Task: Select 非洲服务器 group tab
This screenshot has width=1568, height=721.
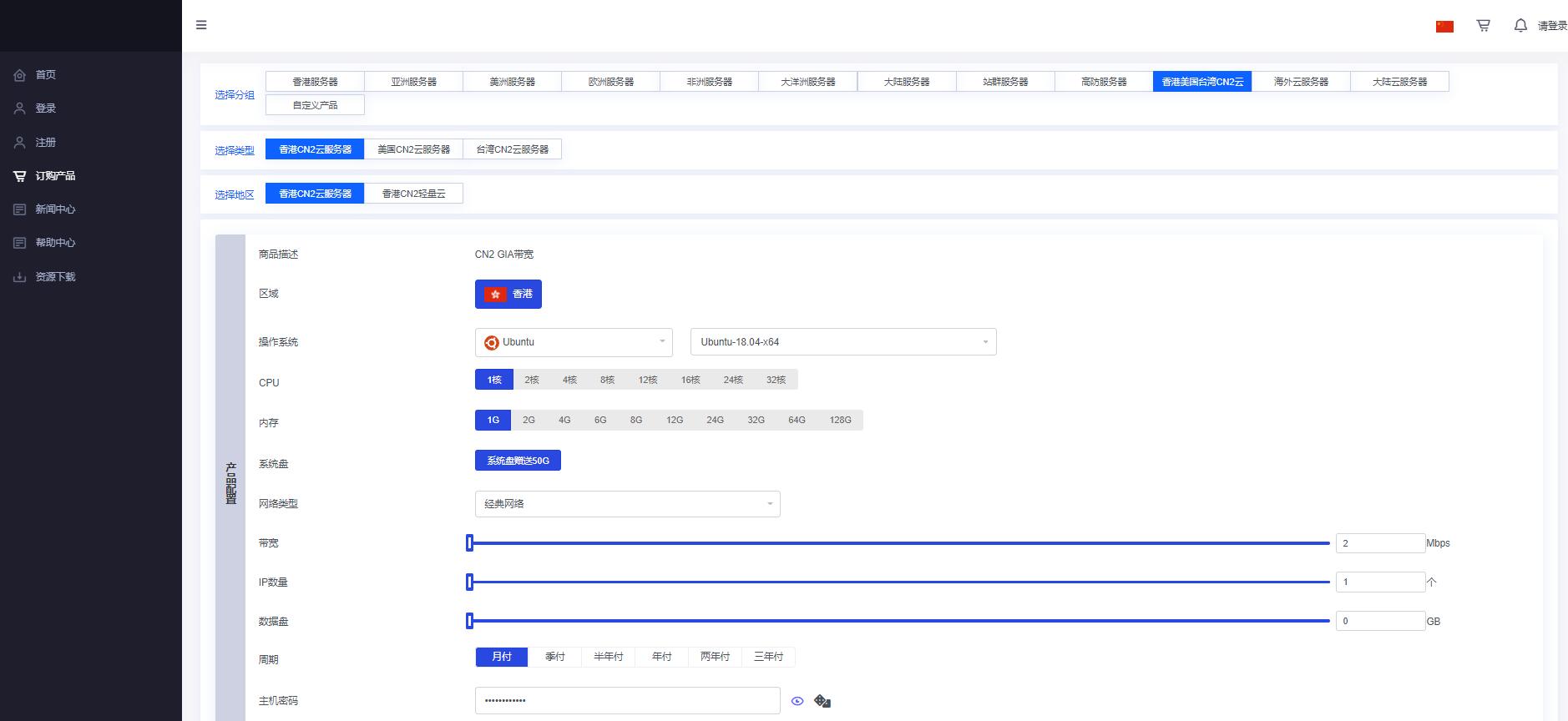Action: point(709,82)
